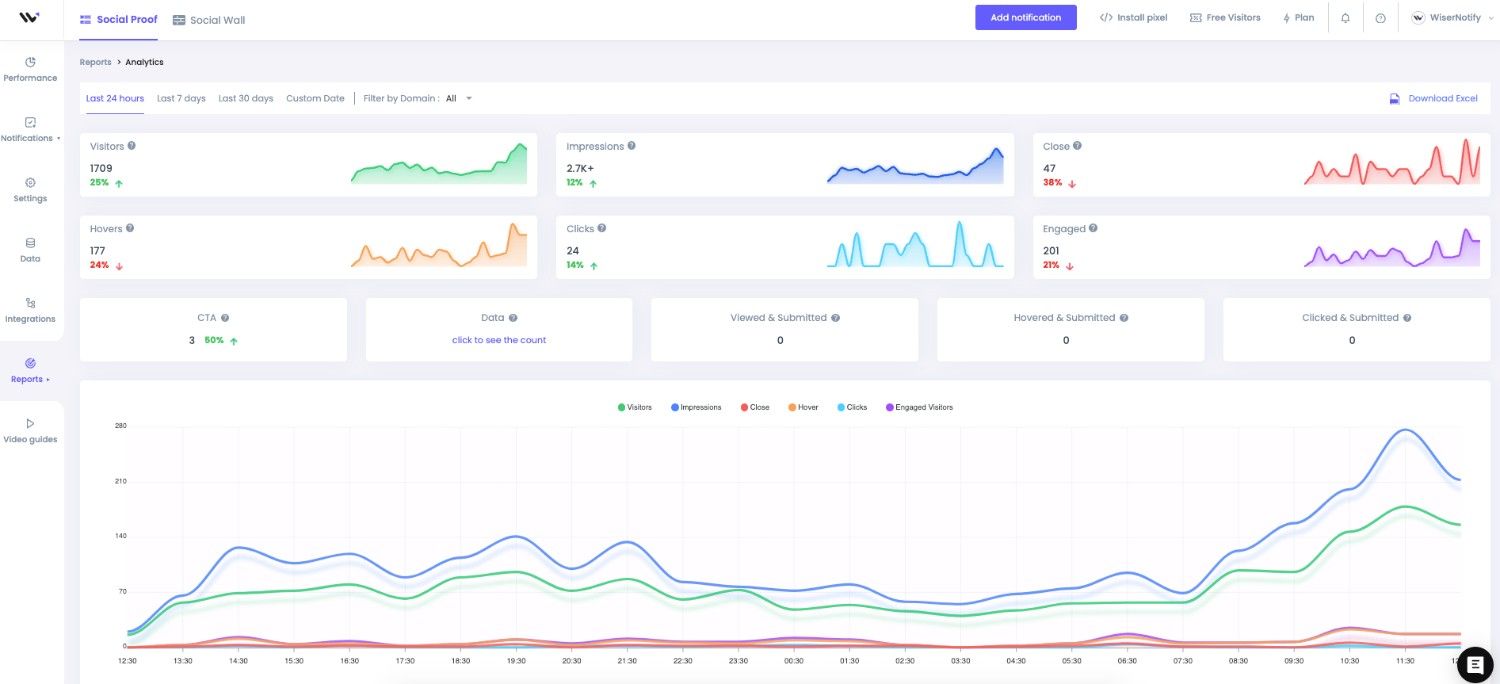Click the Add notification button

[x=1026, y=17]
